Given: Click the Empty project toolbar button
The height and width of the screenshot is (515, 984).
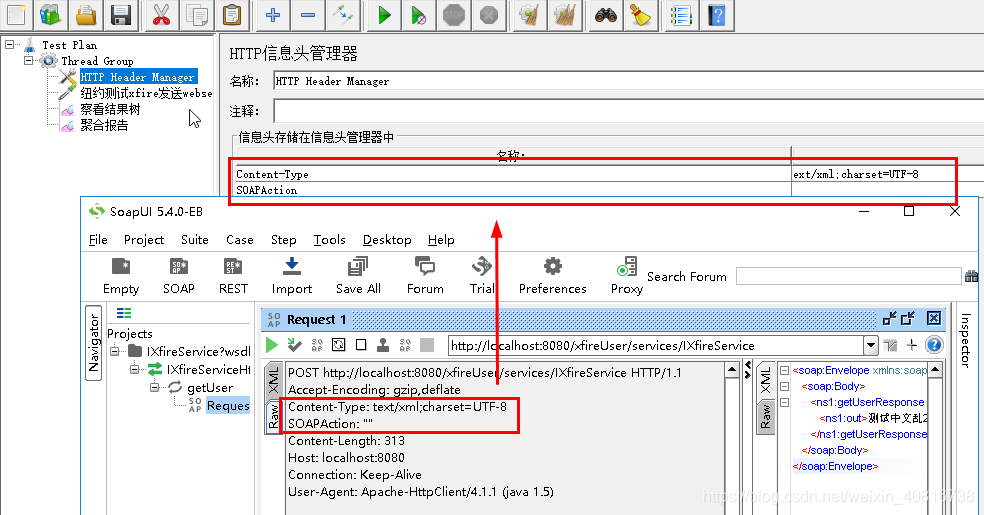Looking at the screenshot, I should (120, 276).
